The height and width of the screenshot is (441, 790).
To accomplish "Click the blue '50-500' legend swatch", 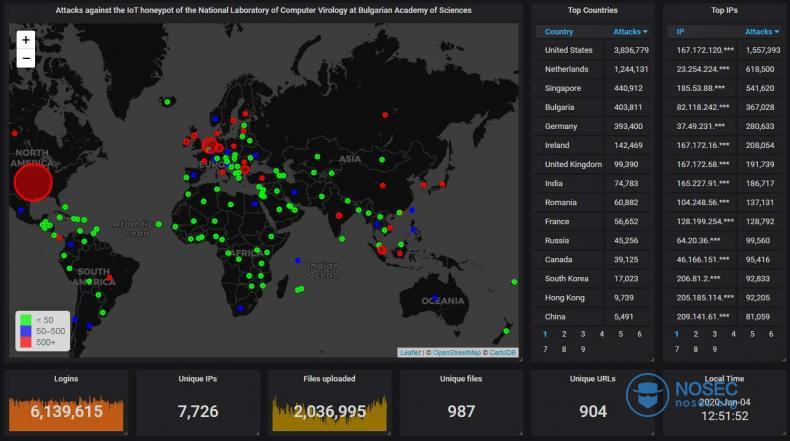I will [26, 331].
